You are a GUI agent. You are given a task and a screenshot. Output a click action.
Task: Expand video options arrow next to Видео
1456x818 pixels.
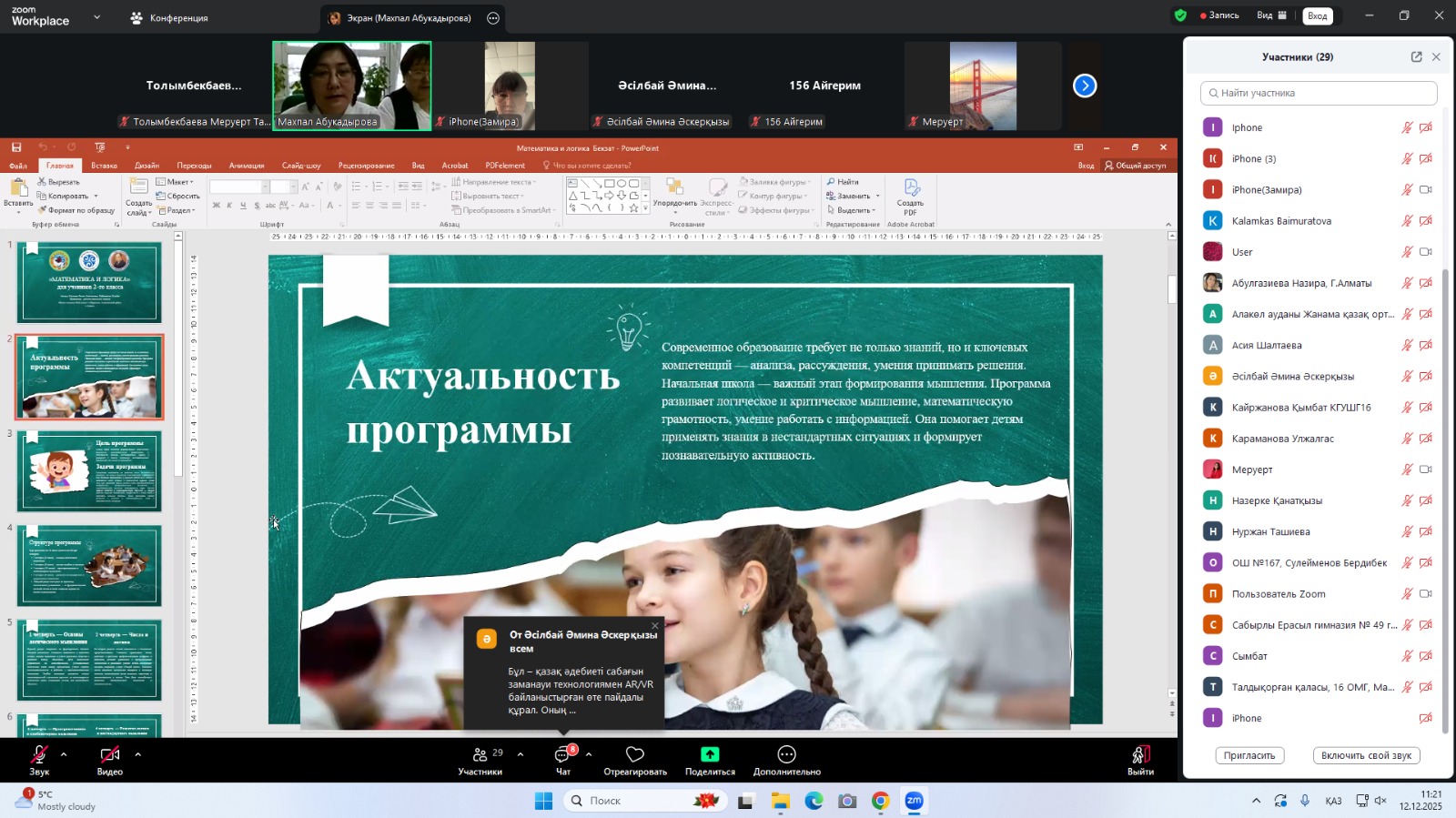[x=137, y=754]
